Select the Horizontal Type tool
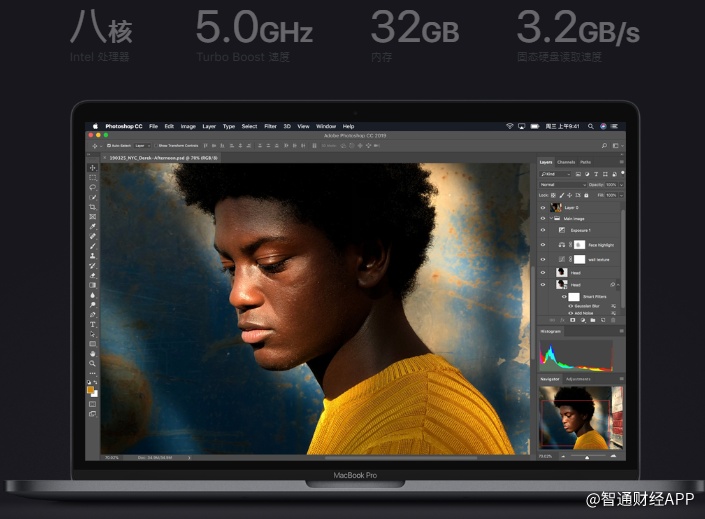The image size is (705, 519). (x=93, y=324)
